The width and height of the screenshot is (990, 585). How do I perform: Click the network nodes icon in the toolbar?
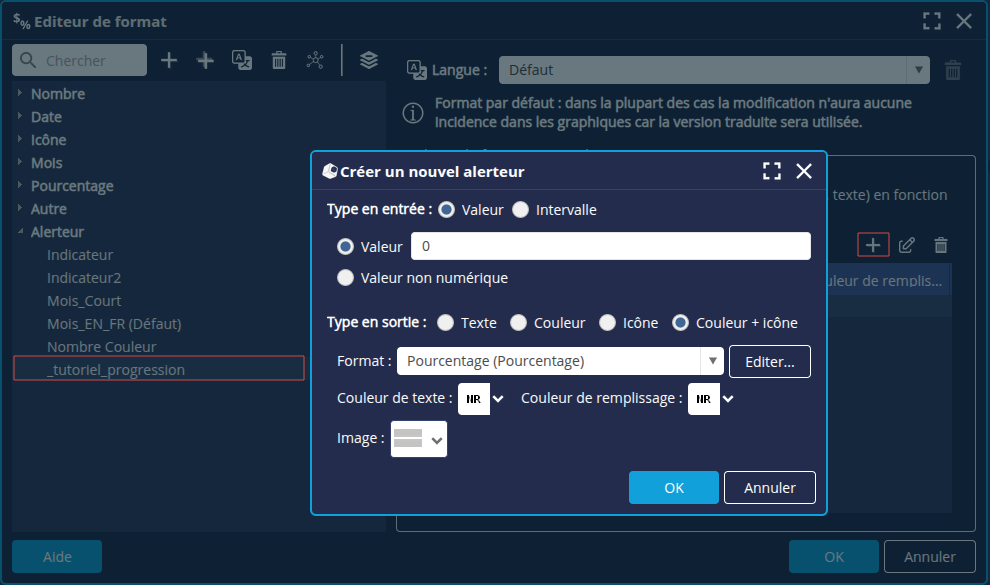[315, 61]
